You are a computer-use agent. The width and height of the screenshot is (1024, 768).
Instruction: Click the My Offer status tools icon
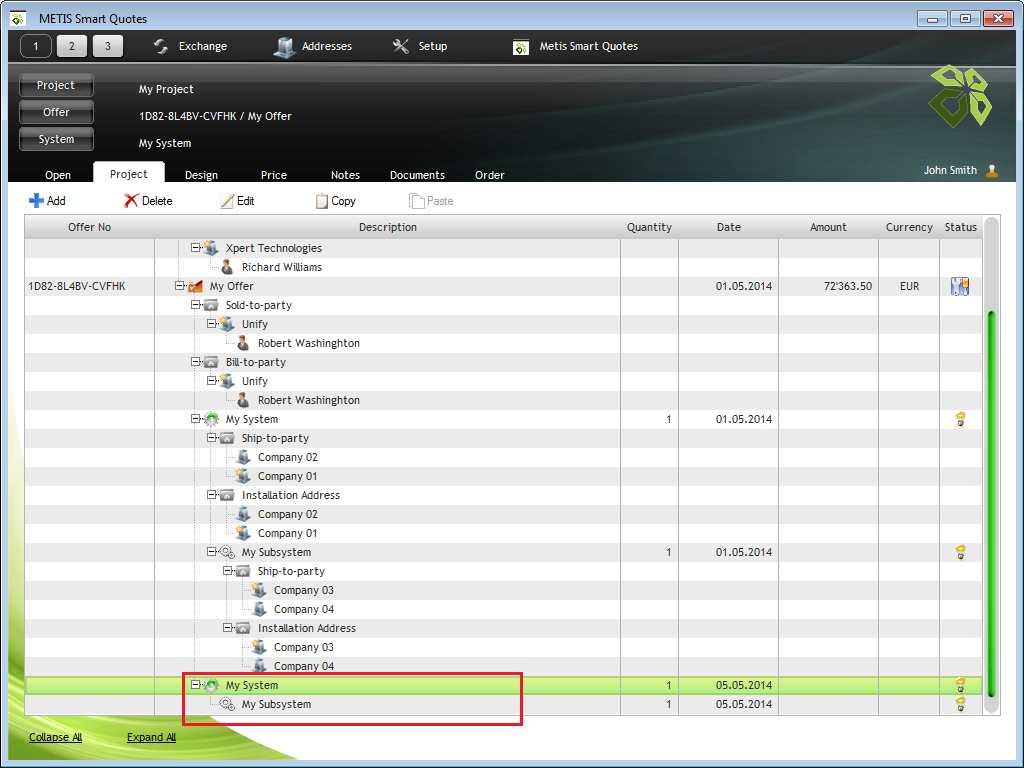(959, 286)
